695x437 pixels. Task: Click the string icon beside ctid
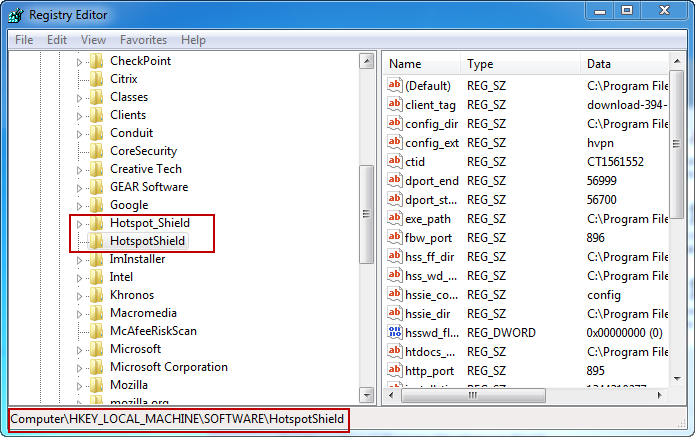coord(394,161)
